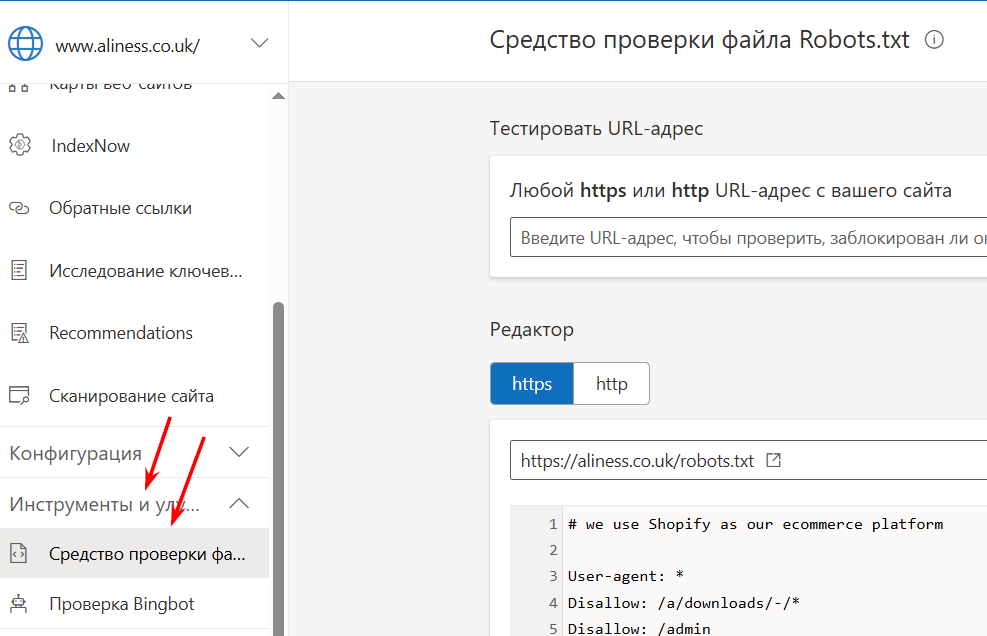Open IndexNow menu item
The height and width of the screenshot is (636, 987).
tap(91, 145)
